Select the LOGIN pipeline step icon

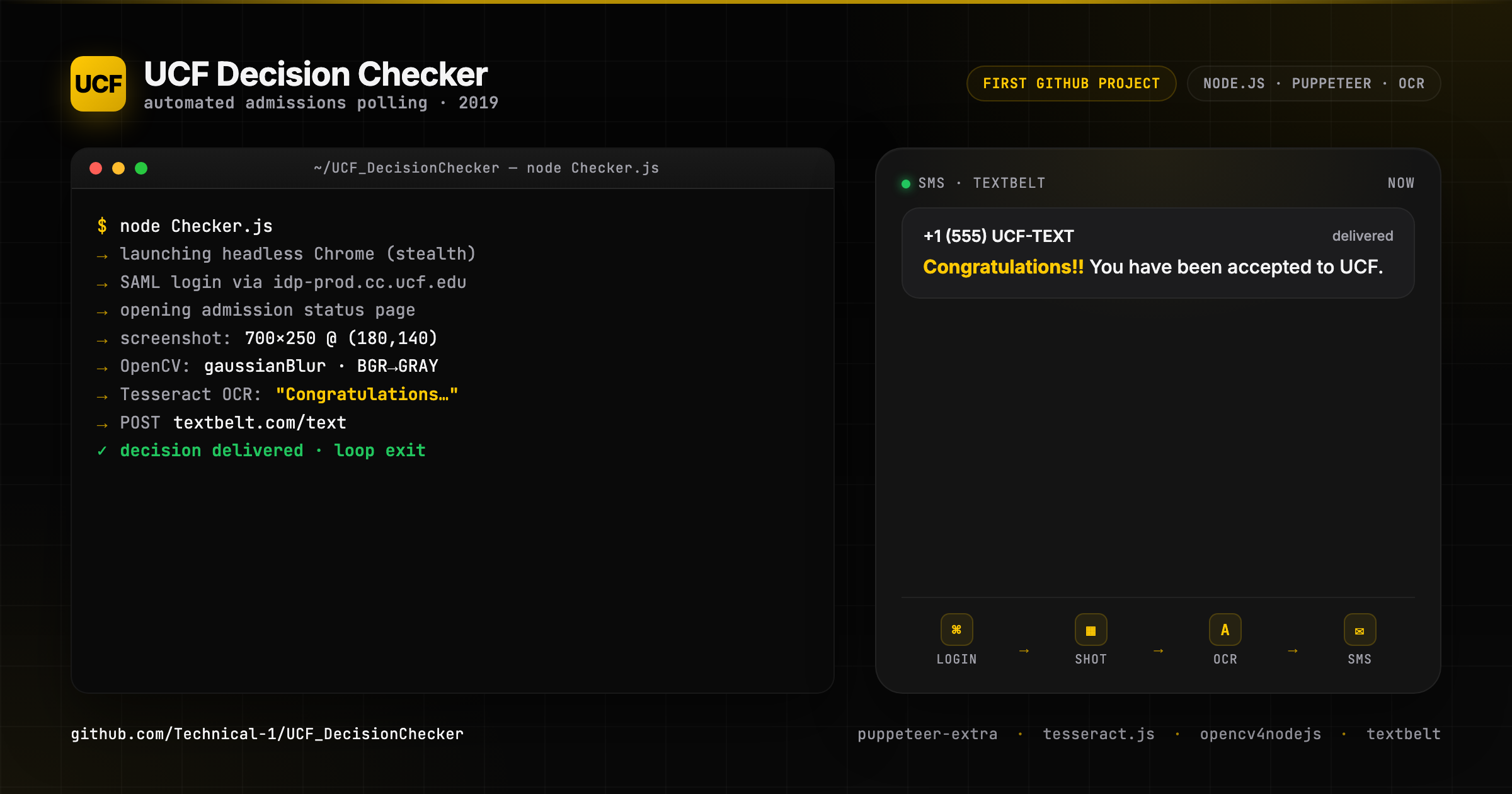(x=956, y=630)
